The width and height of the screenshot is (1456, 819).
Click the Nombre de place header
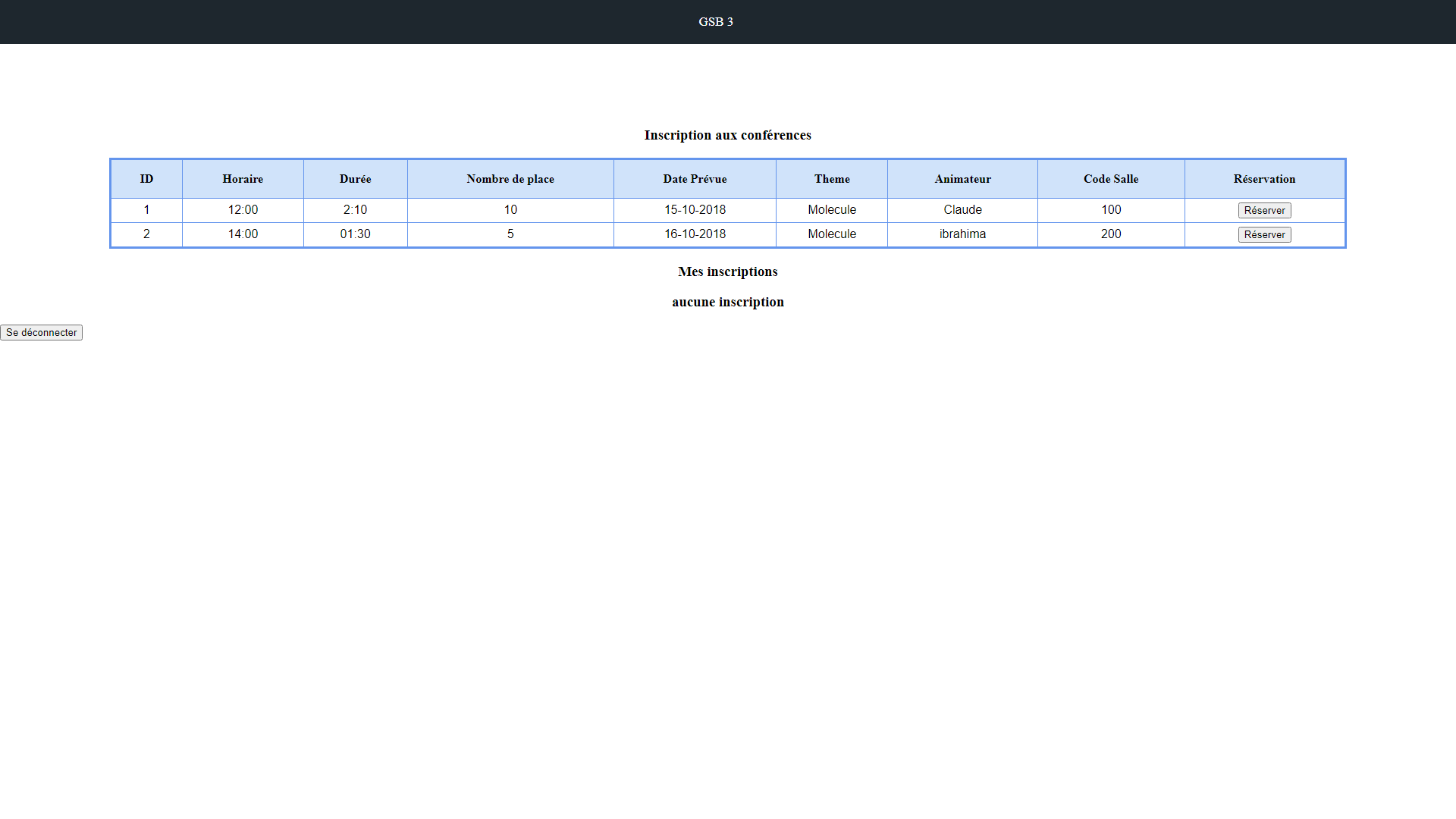click(510, 179)
